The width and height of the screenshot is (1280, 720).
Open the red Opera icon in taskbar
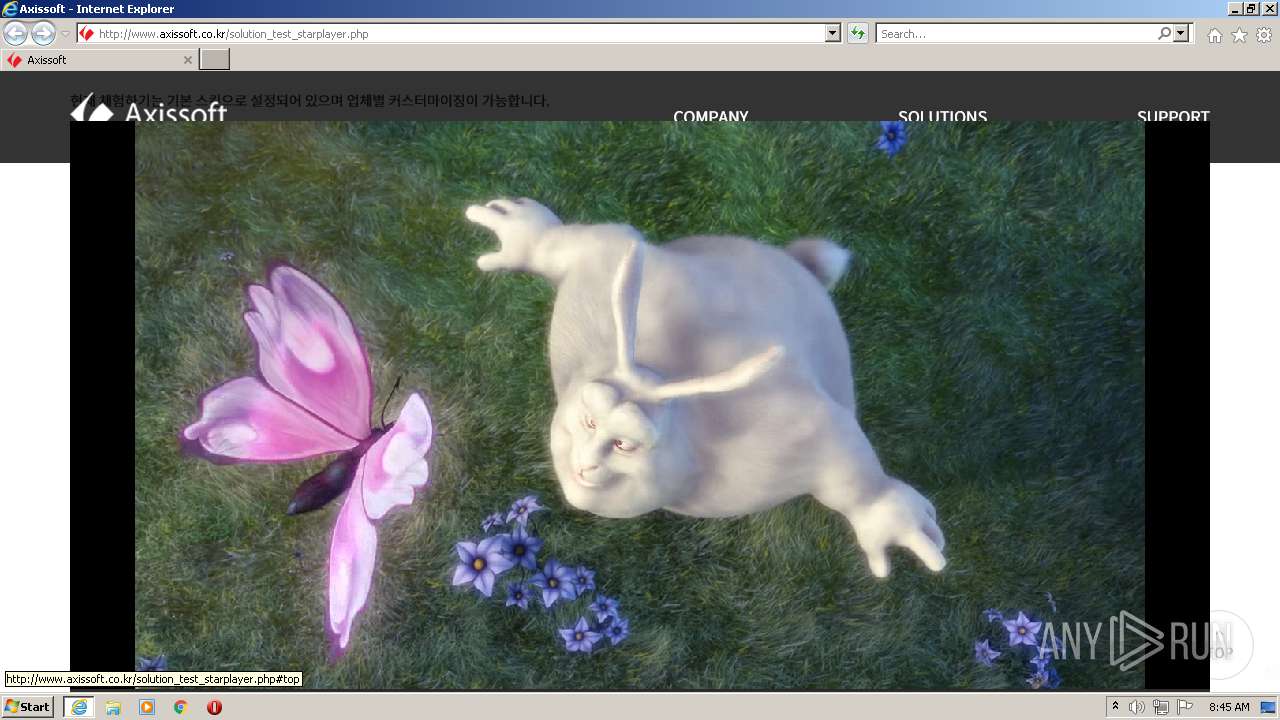(214, 707)
